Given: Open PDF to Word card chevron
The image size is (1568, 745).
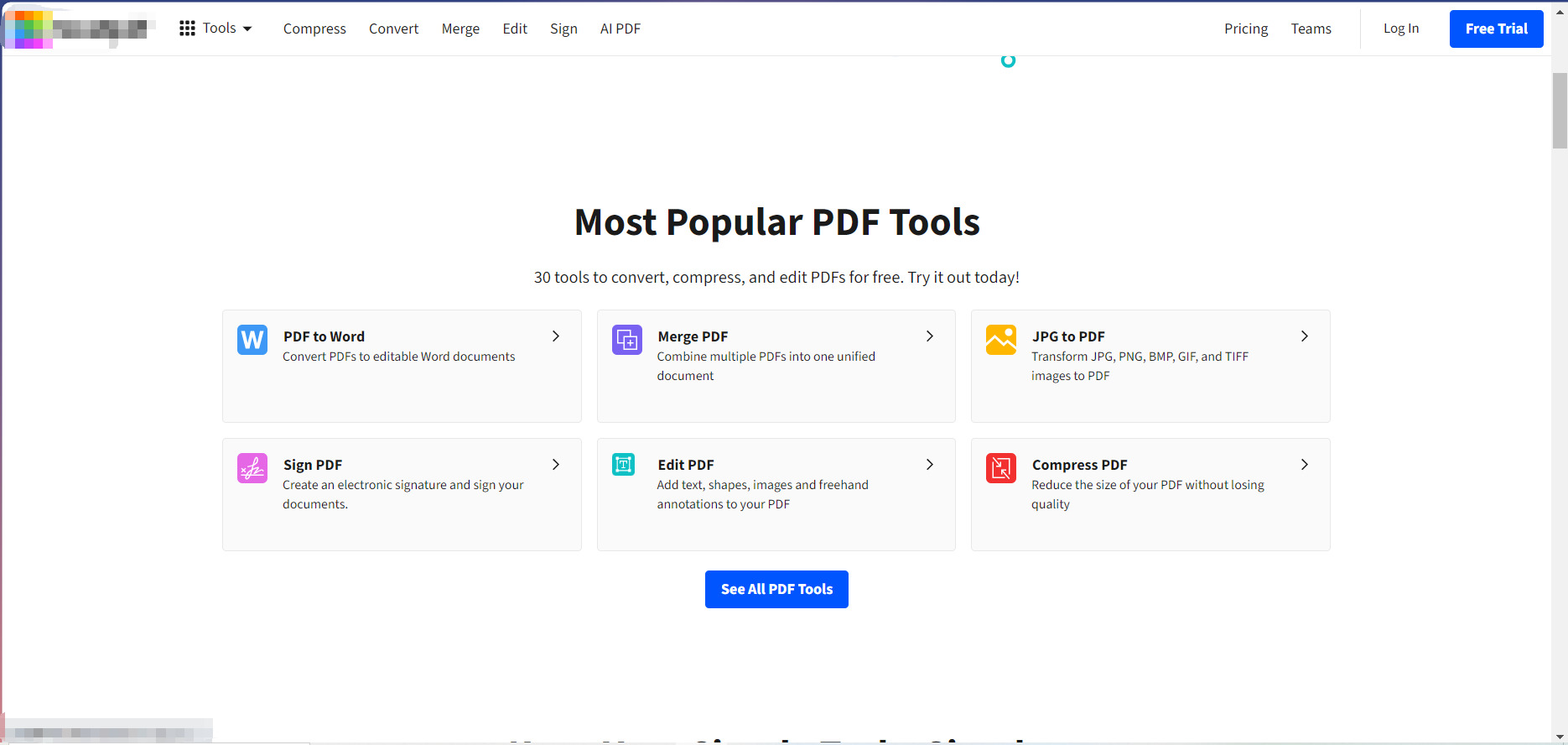Looking at the screenshot, I should pyautogui.click(x=556, y=336).
